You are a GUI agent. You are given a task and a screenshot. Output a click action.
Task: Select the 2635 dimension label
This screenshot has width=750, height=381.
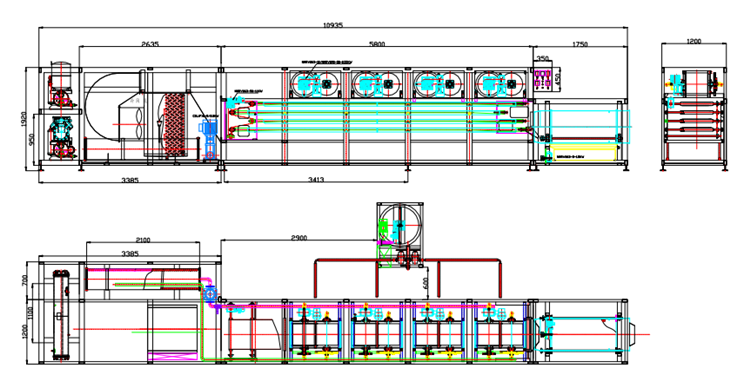tap(150, 44)
